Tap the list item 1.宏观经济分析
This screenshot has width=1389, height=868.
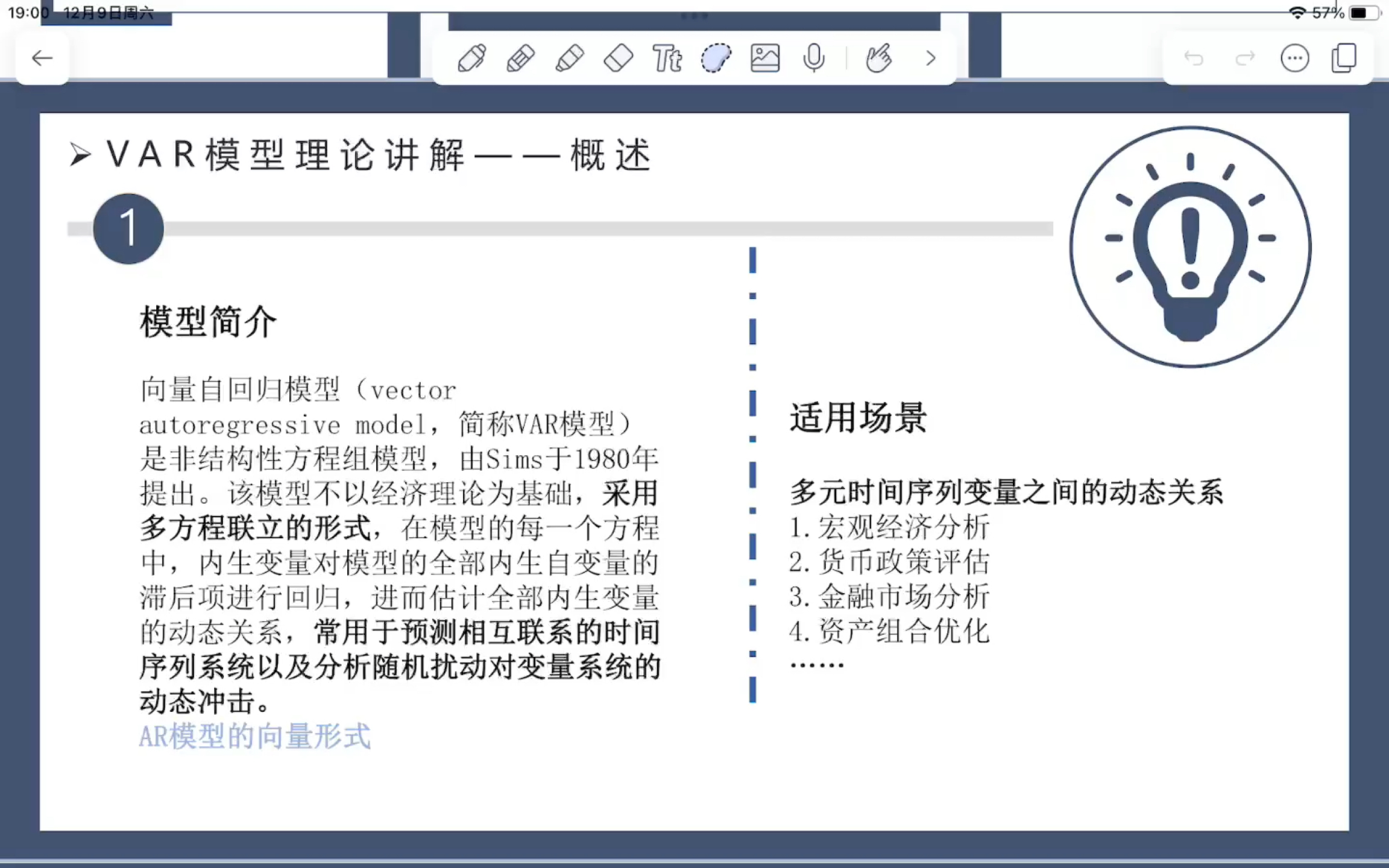(889, 527)
